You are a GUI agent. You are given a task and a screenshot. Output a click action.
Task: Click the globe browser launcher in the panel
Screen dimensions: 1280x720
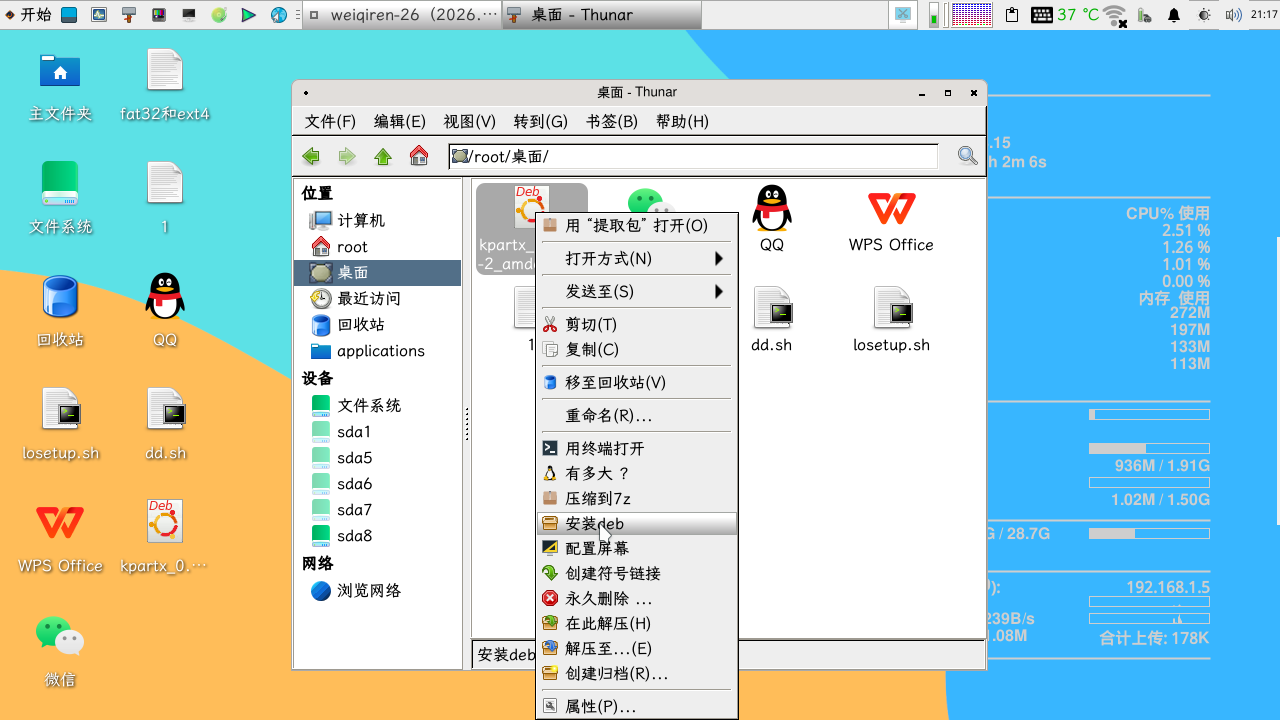click(x=279, y=14)
